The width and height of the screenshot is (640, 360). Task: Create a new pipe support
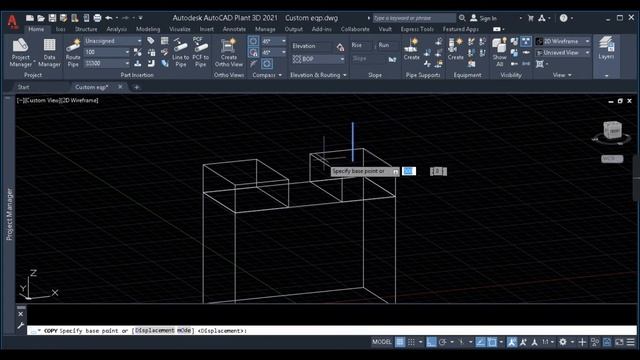pyautogui.click(x=411, y=49)
